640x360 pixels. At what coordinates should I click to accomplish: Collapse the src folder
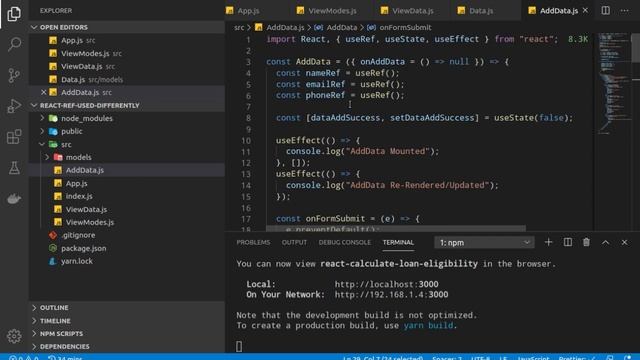127,144
